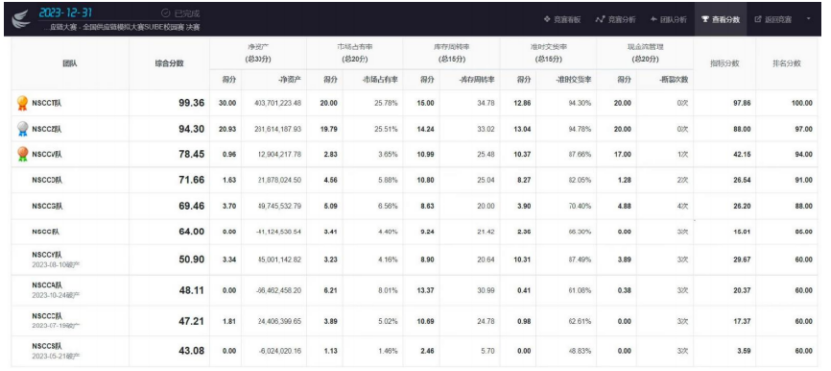The height and width of the screenshot is (371, 831).
Task: Click the silver medal icon
Action: (22, 129)
